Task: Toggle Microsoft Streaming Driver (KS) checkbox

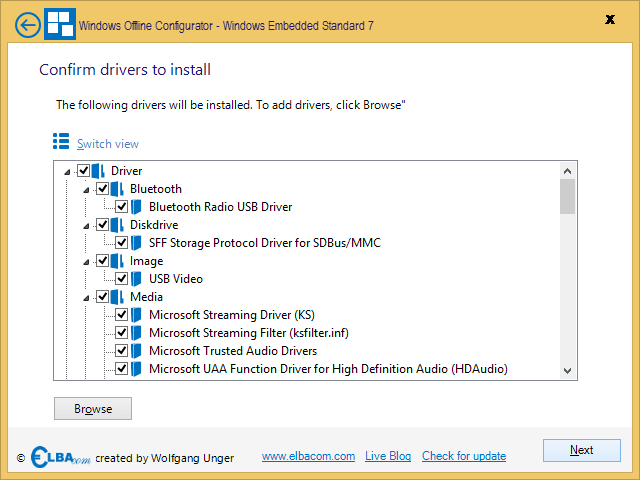Action: [x=121, y=314]
